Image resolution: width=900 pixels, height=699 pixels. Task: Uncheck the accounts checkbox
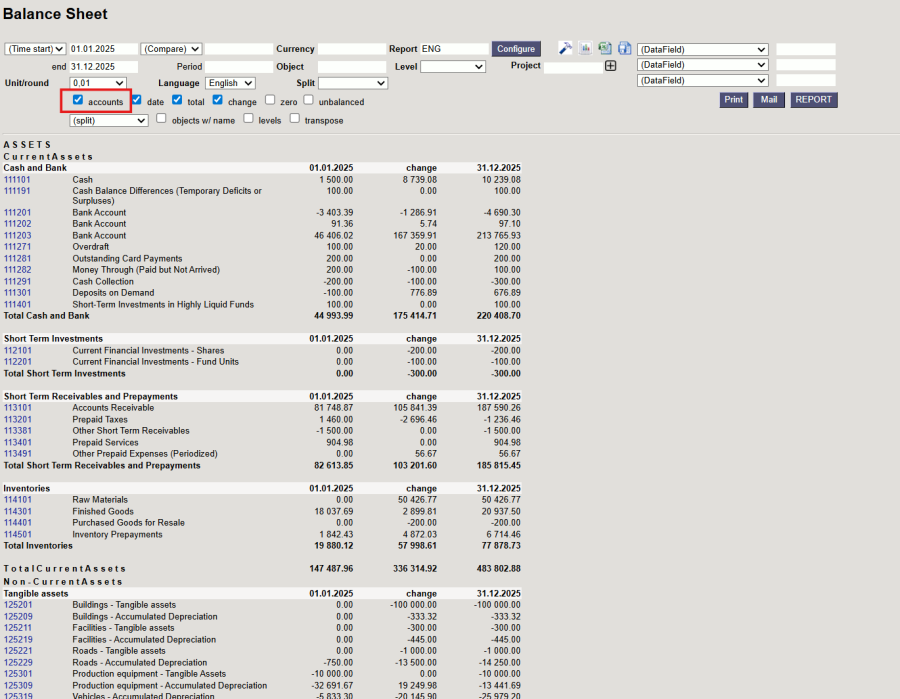pyautogui.click(x=79, y=100)
